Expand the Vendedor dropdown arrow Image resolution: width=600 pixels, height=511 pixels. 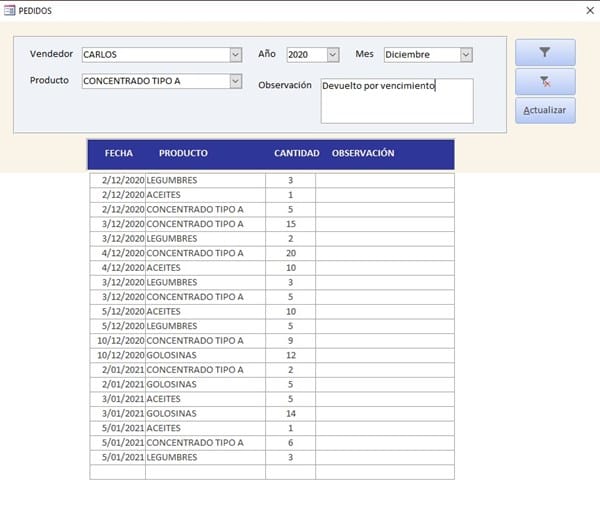[x=235, y=54]
